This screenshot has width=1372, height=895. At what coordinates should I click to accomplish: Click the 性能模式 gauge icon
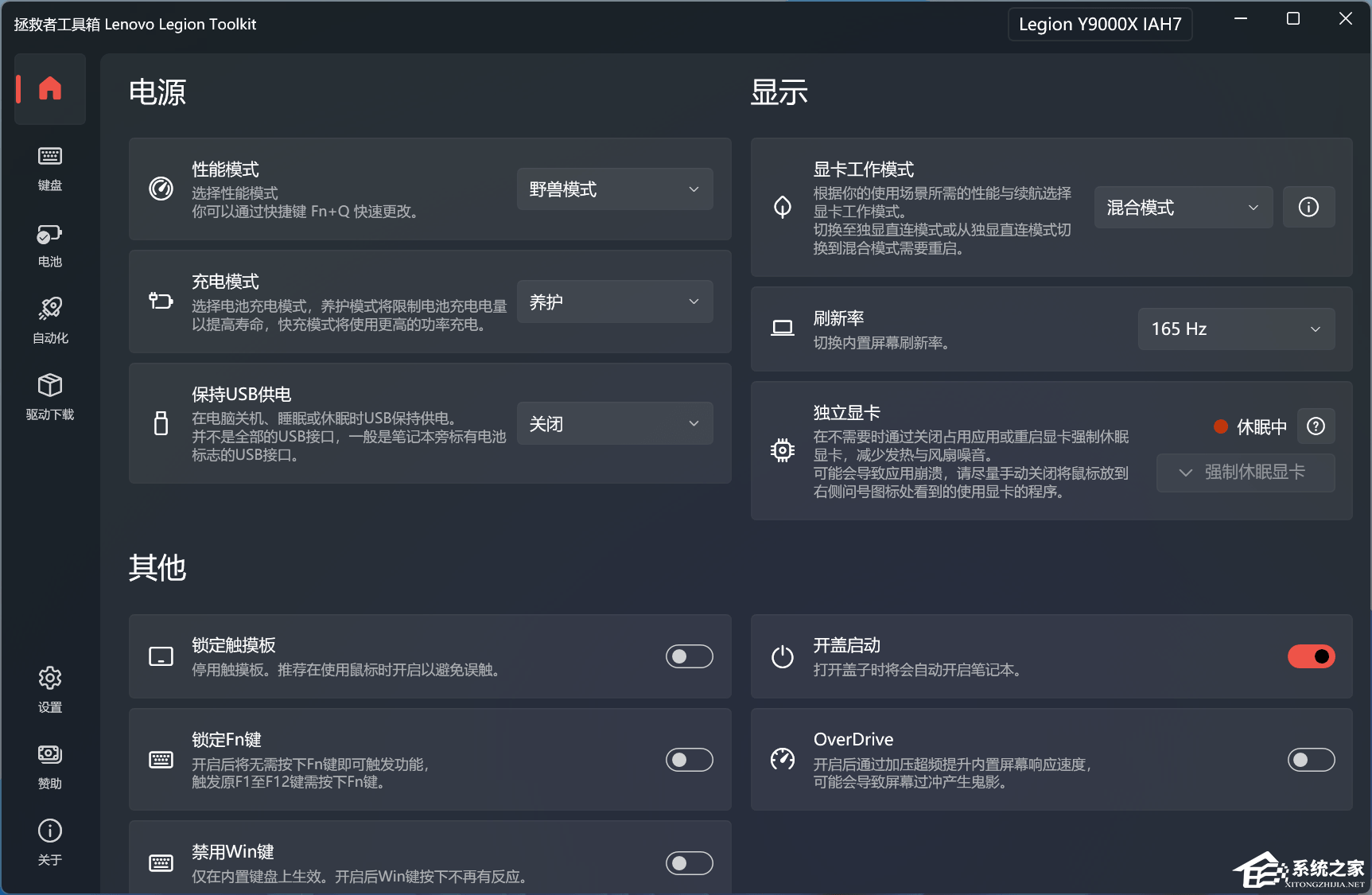pos(161,189)
